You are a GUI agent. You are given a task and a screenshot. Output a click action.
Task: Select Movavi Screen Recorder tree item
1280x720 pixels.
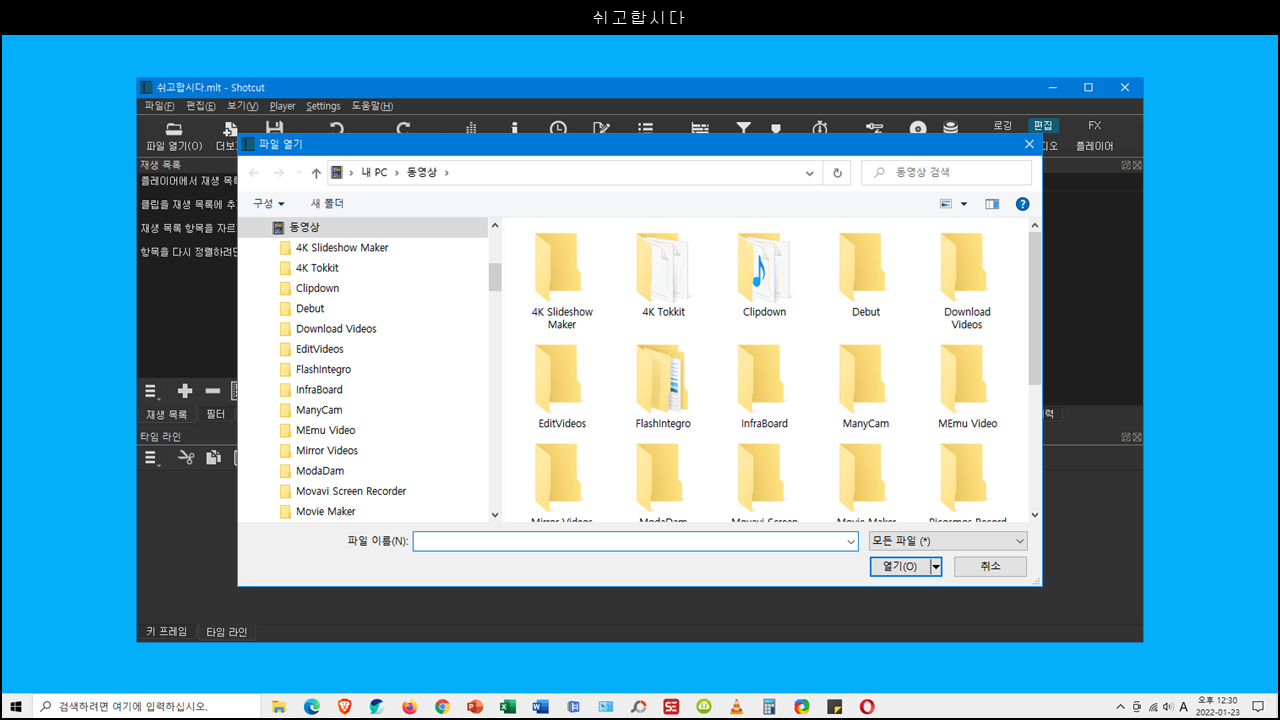[x=351, y=491]
